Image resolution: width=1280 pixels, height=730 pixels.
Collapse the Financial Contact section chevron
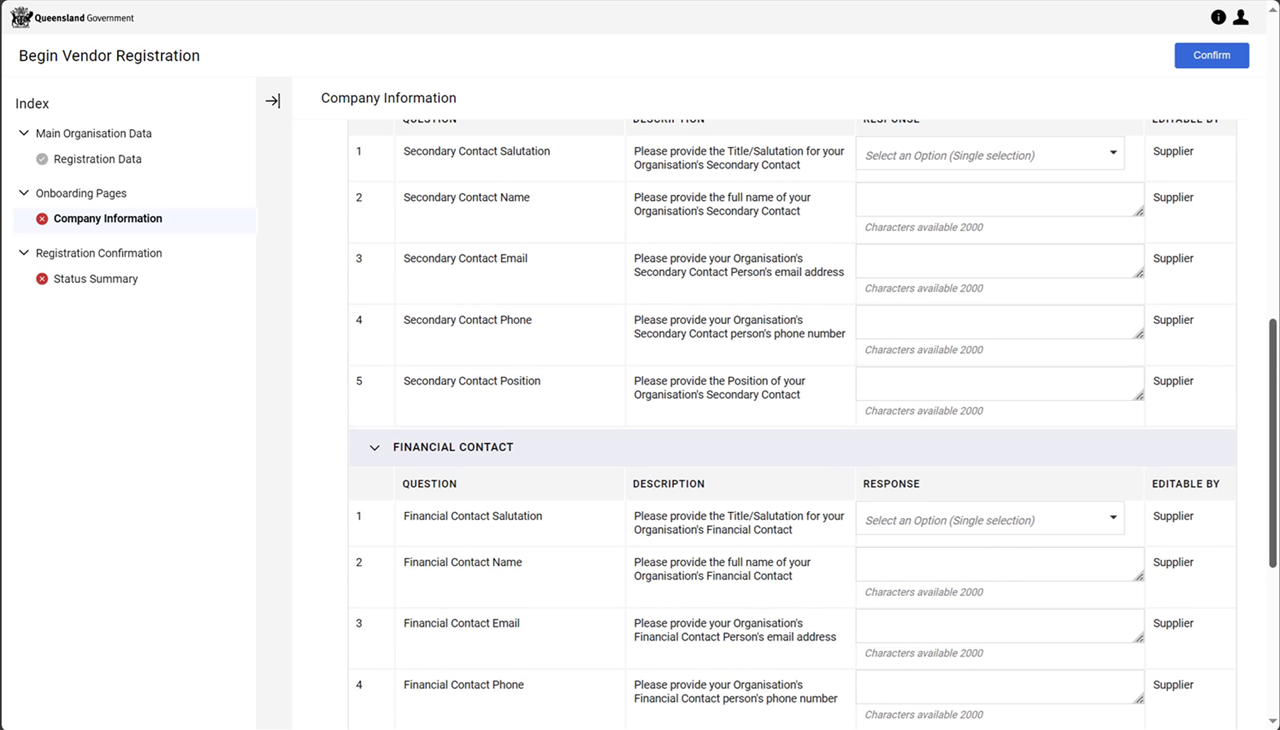375,448
